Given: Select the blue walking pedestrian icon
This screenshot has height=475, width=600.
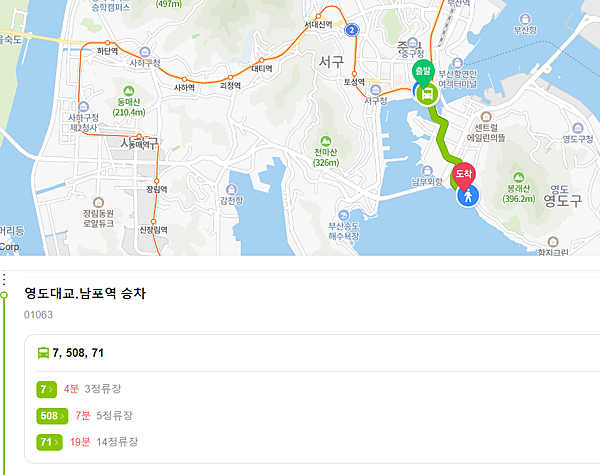Looking at the screenshot, I should click(x=468, y=195).
